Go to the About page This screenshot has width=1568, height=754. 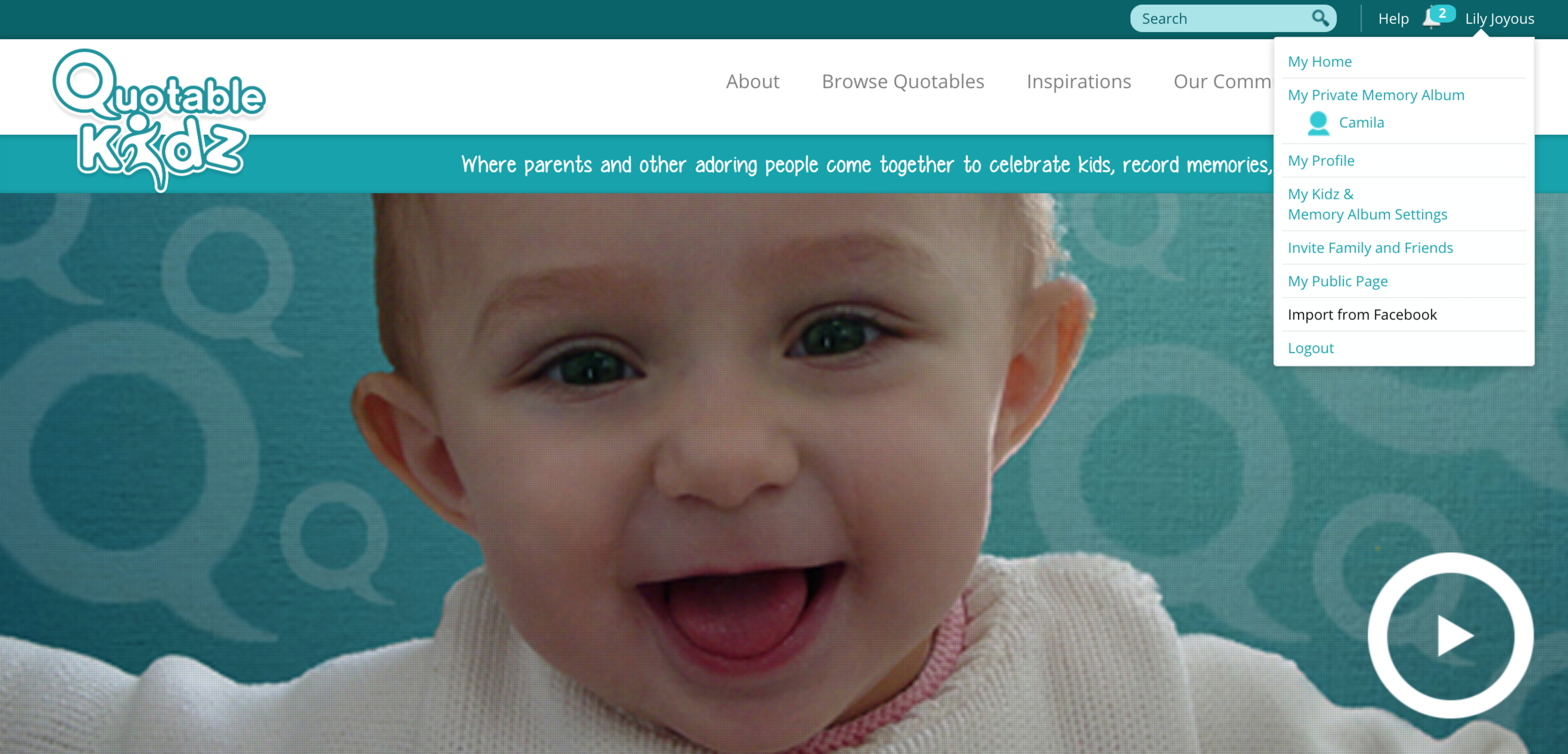pyautogui.click(x=752, y=82)
